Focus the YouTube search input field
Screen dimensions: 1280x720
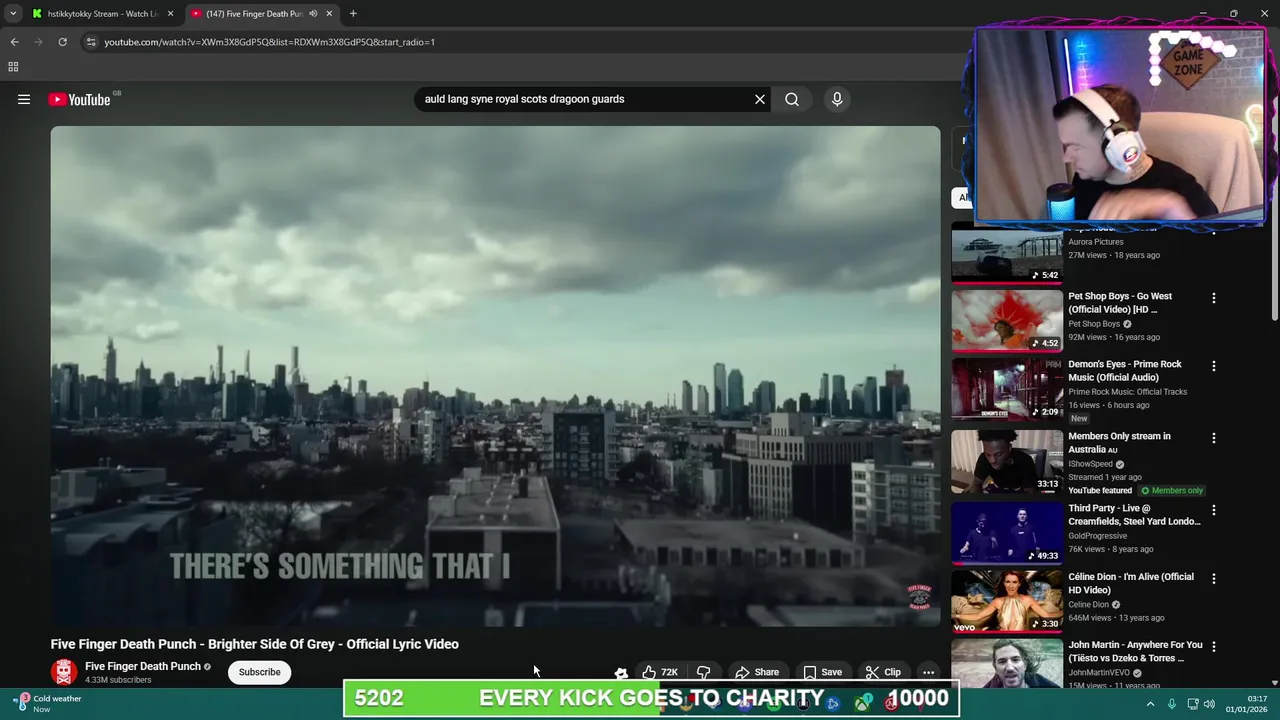pyautogui.click(x=585, y=99)
